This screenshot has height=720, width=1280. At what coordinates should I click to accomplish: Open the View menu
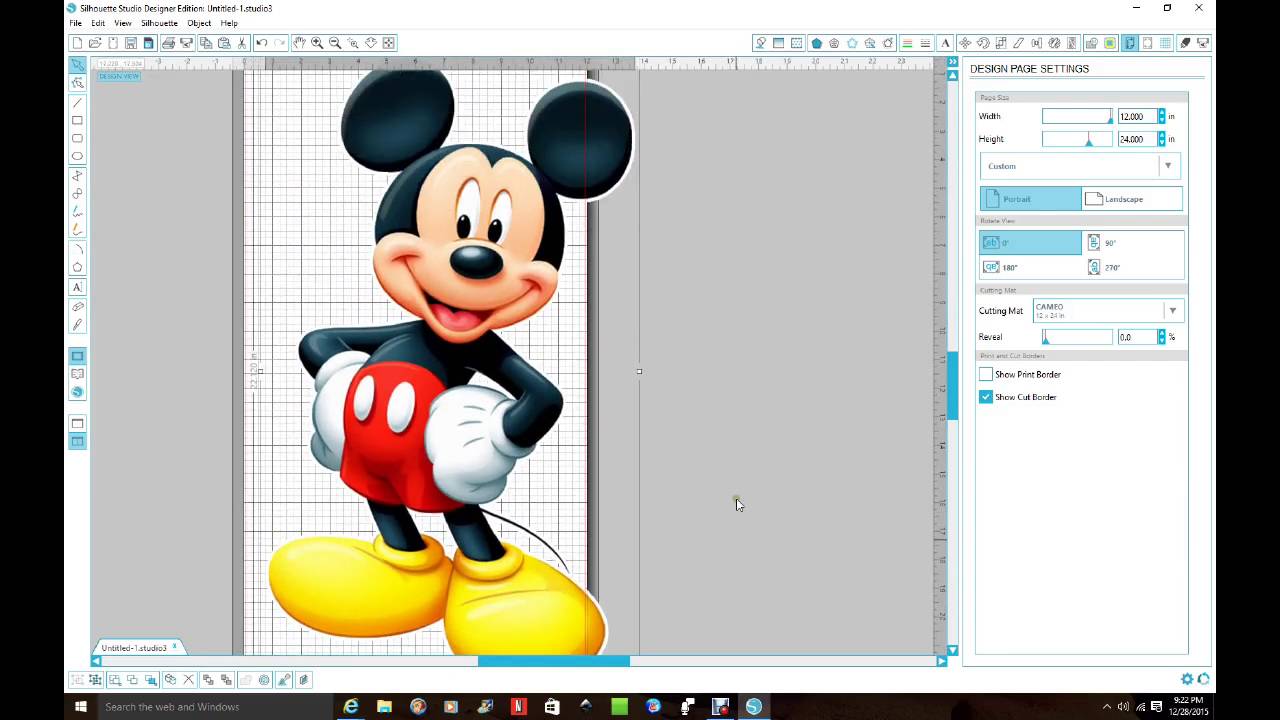tap(123, 23)
